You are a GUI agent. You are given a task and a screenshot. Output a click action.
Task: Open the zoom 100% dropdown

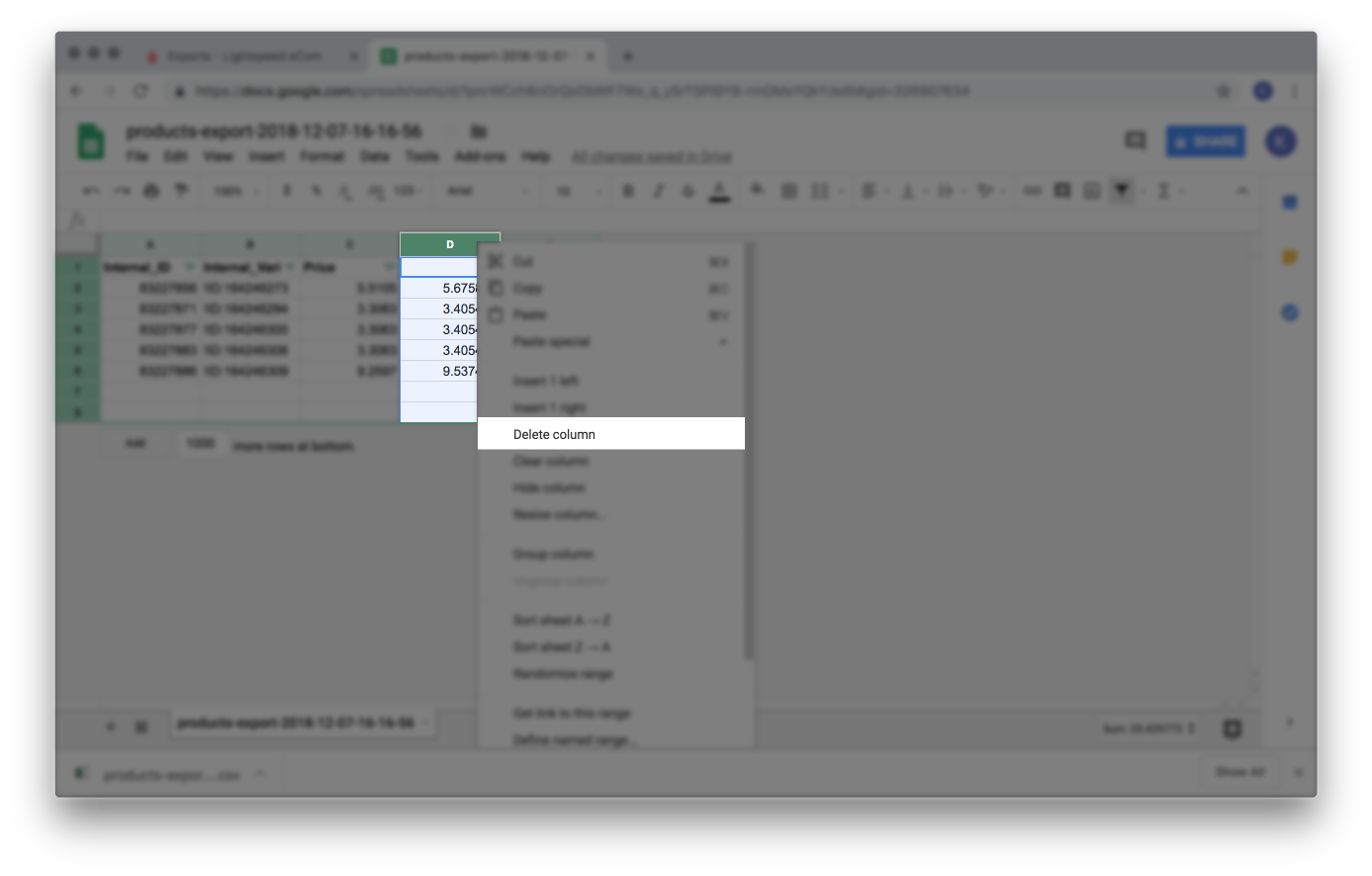coord(237,191)
